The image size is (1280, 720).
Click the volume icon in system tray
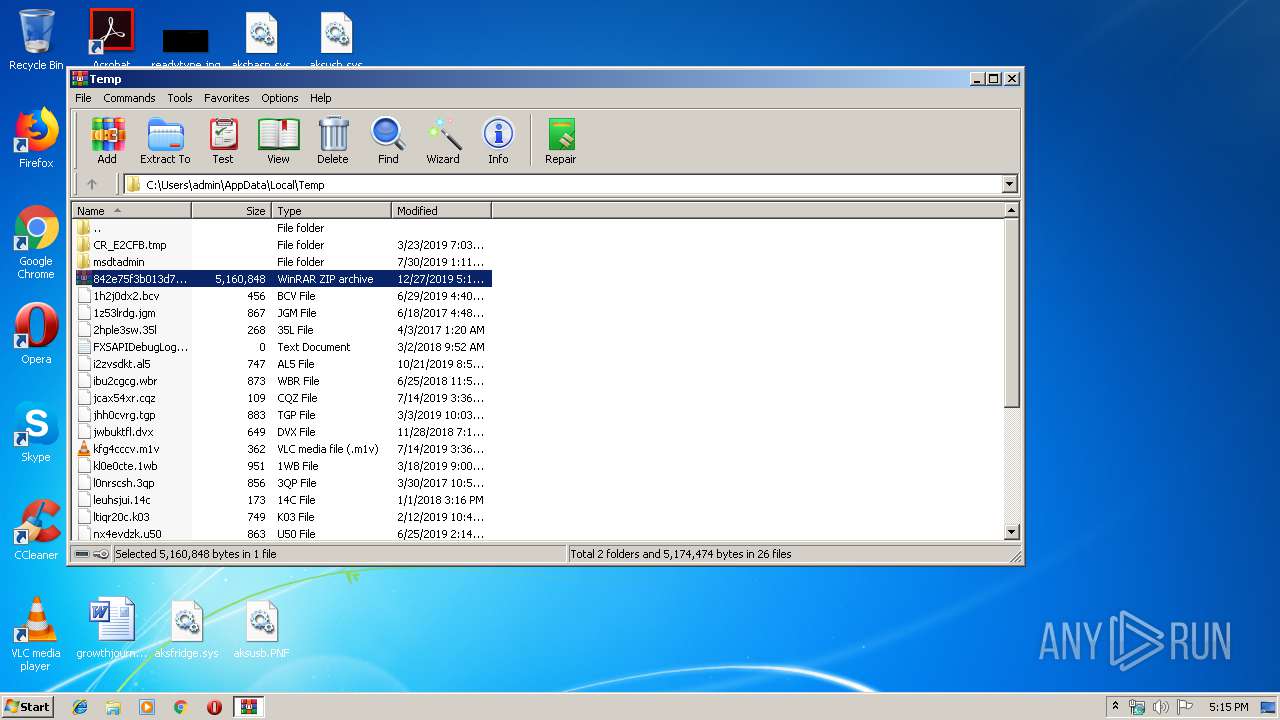(x=1161, y=707)
